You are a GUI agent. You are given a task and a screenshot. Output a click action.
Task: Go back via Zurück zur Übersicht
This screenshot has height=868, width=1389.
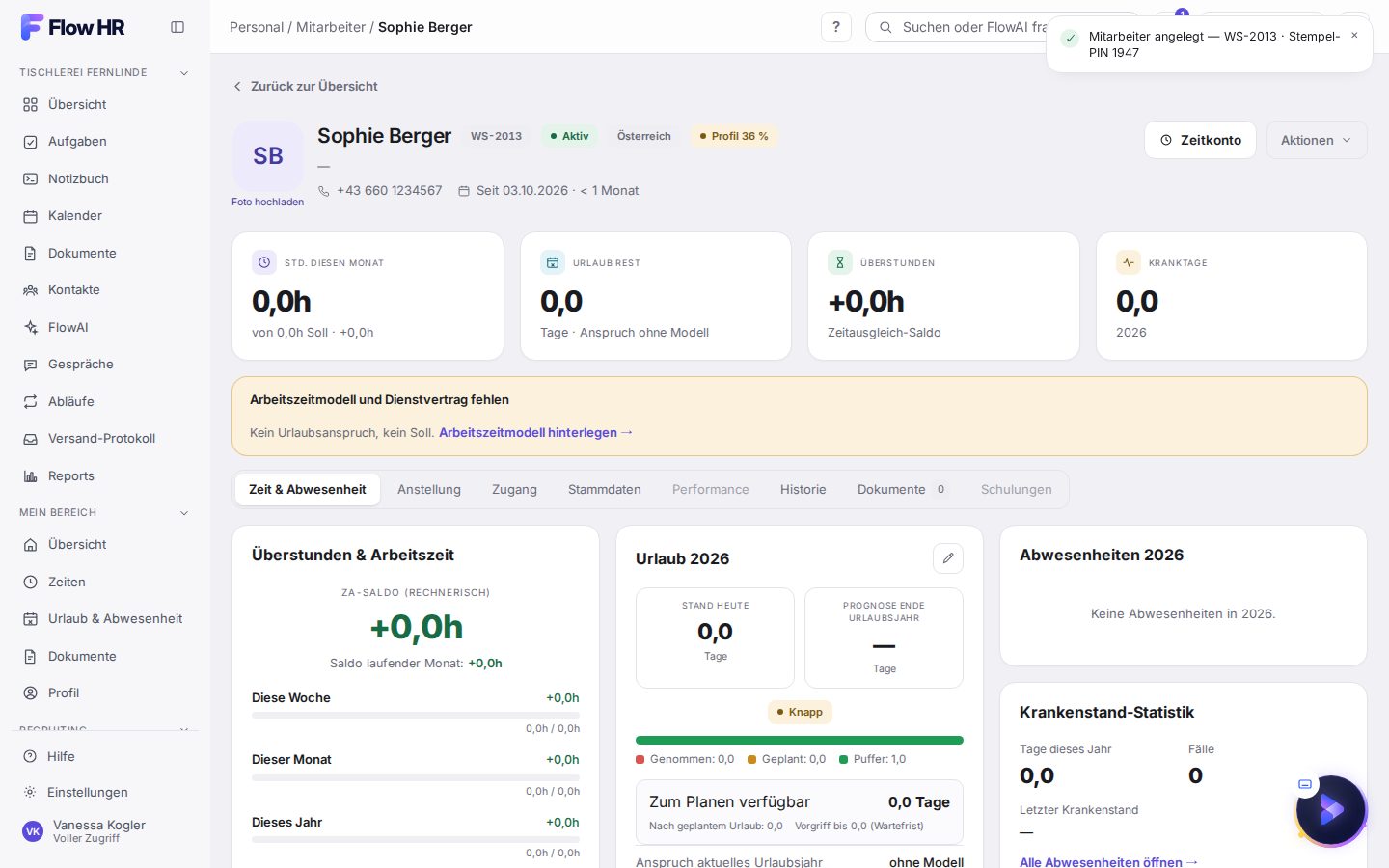tap(305, 86)
